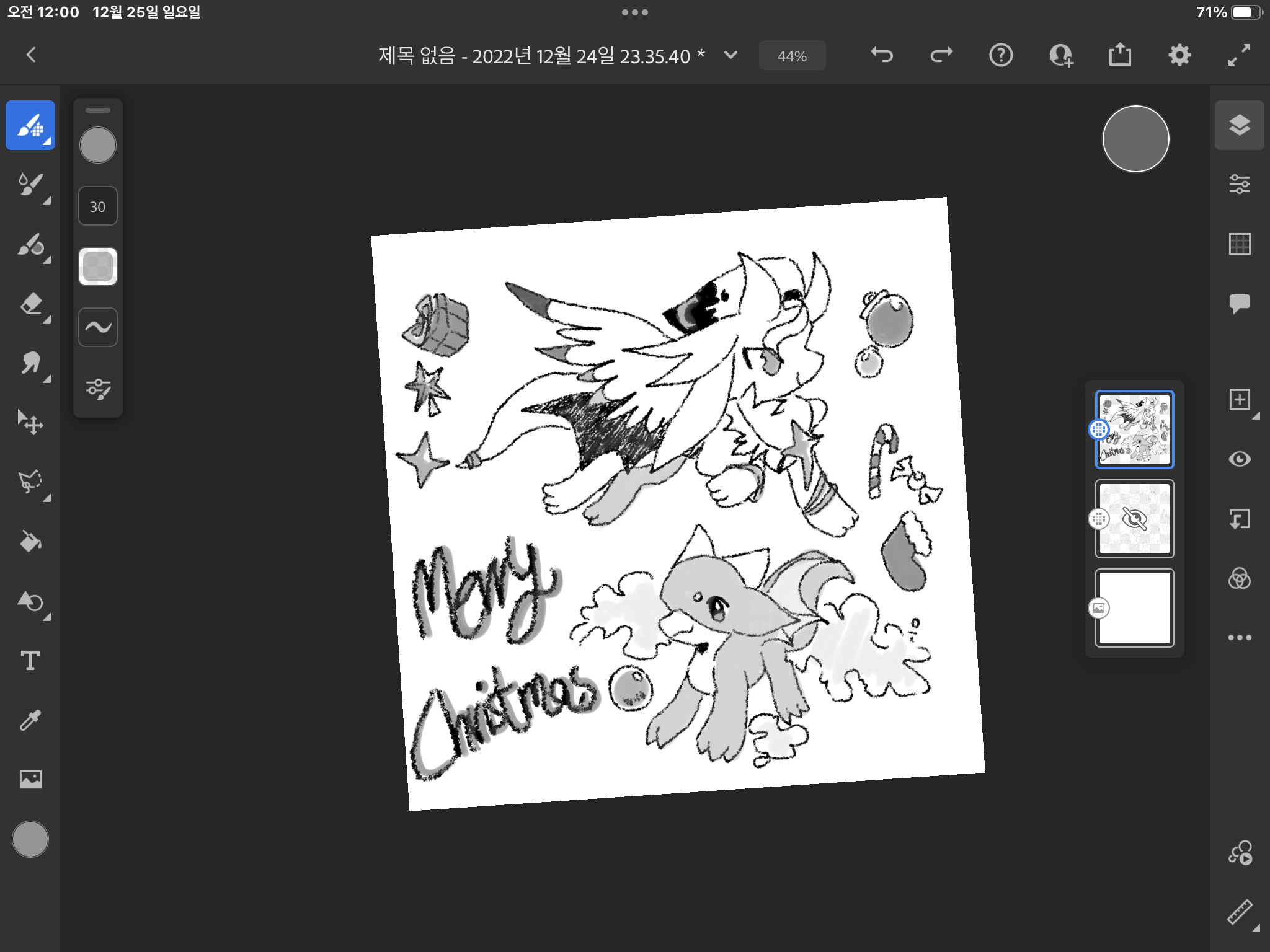Undo the last action
Image resolution: width=1270 pixels, height=952 pixels.
coord(882,55)
